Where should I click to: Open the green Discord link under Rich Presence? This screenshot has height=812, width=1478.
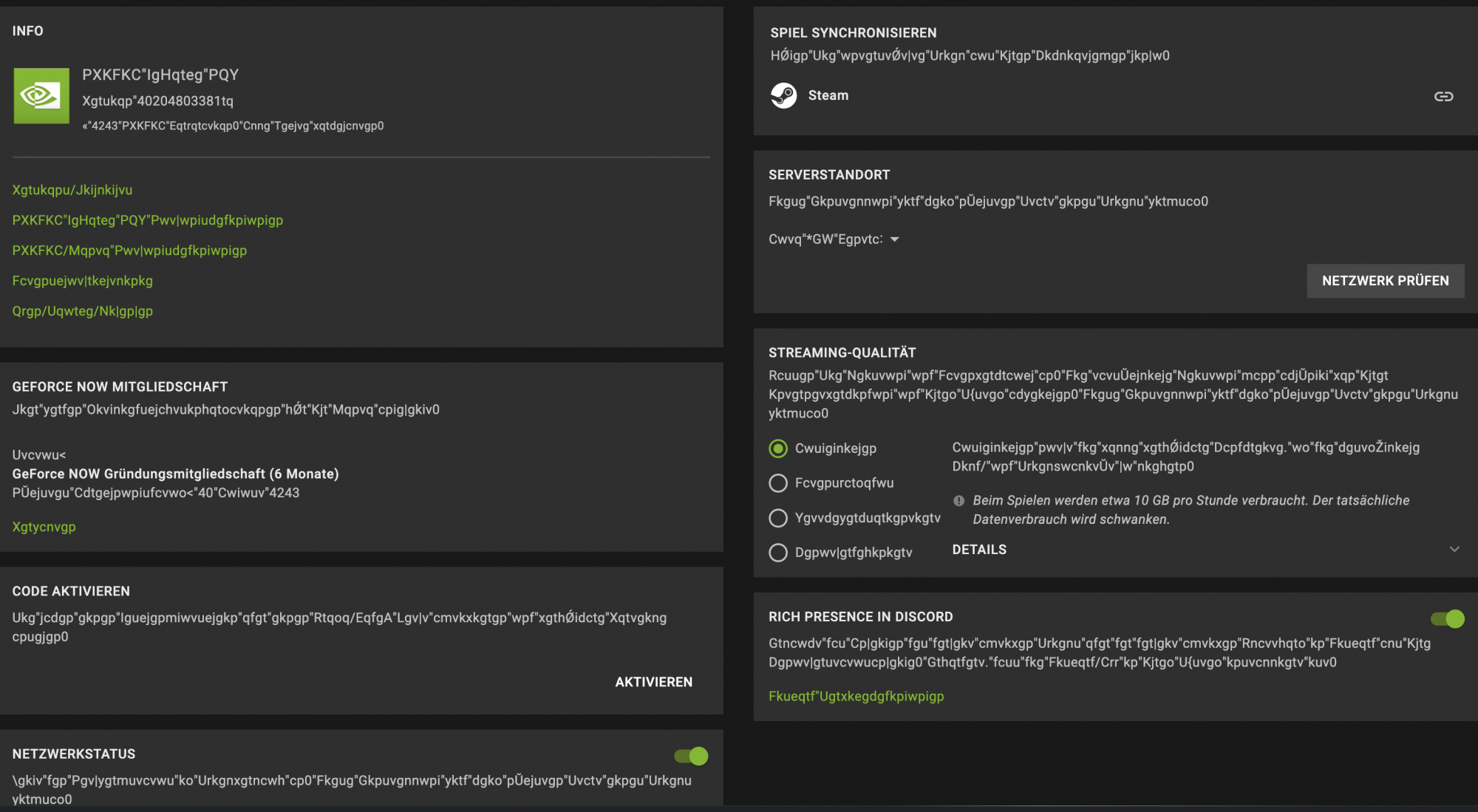856,696
